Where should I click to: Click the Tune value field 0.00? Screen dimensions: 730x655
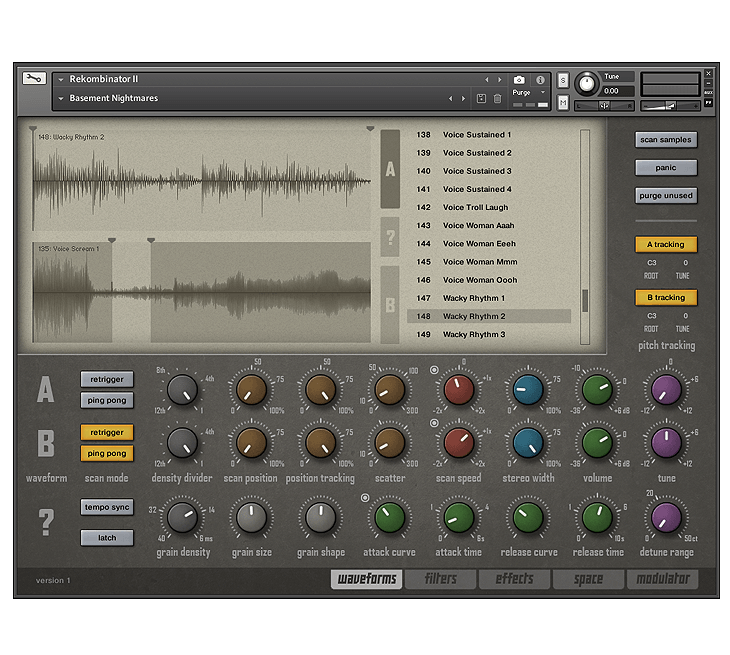coord(618,91)
